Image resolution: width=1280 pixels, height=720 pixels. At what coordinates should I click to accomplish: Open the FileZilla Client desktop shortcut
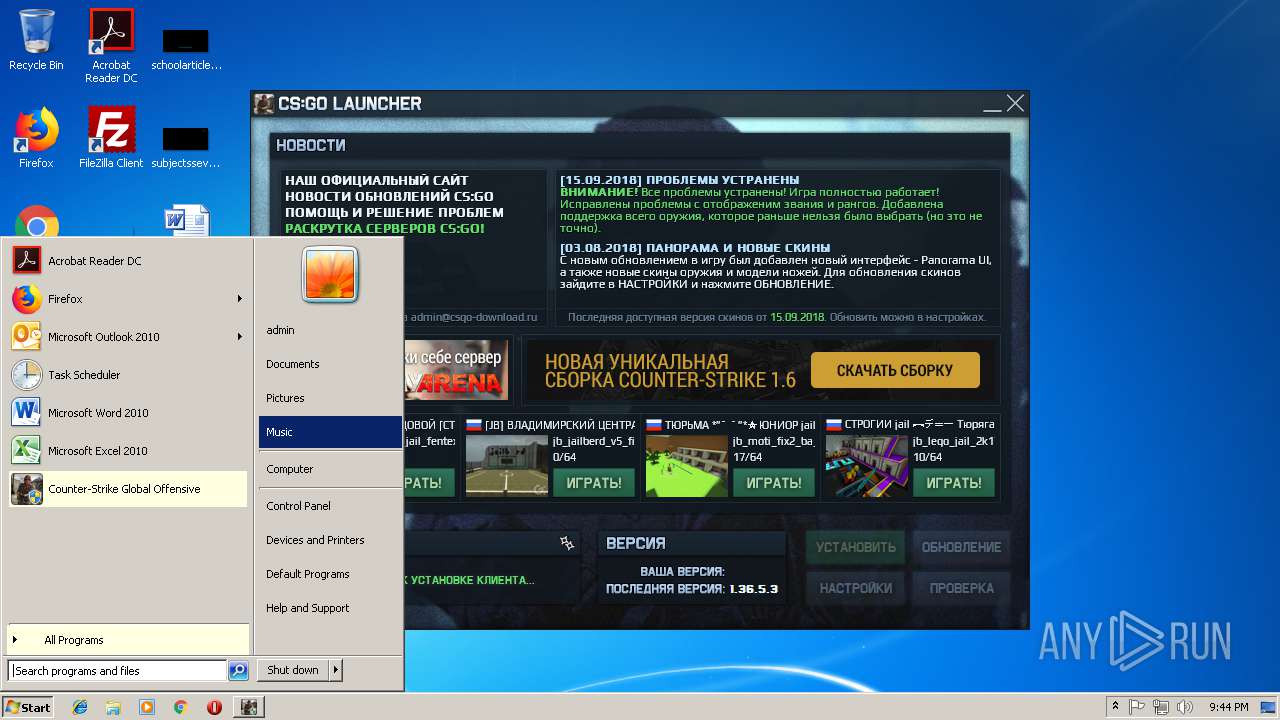coord(111,138)
